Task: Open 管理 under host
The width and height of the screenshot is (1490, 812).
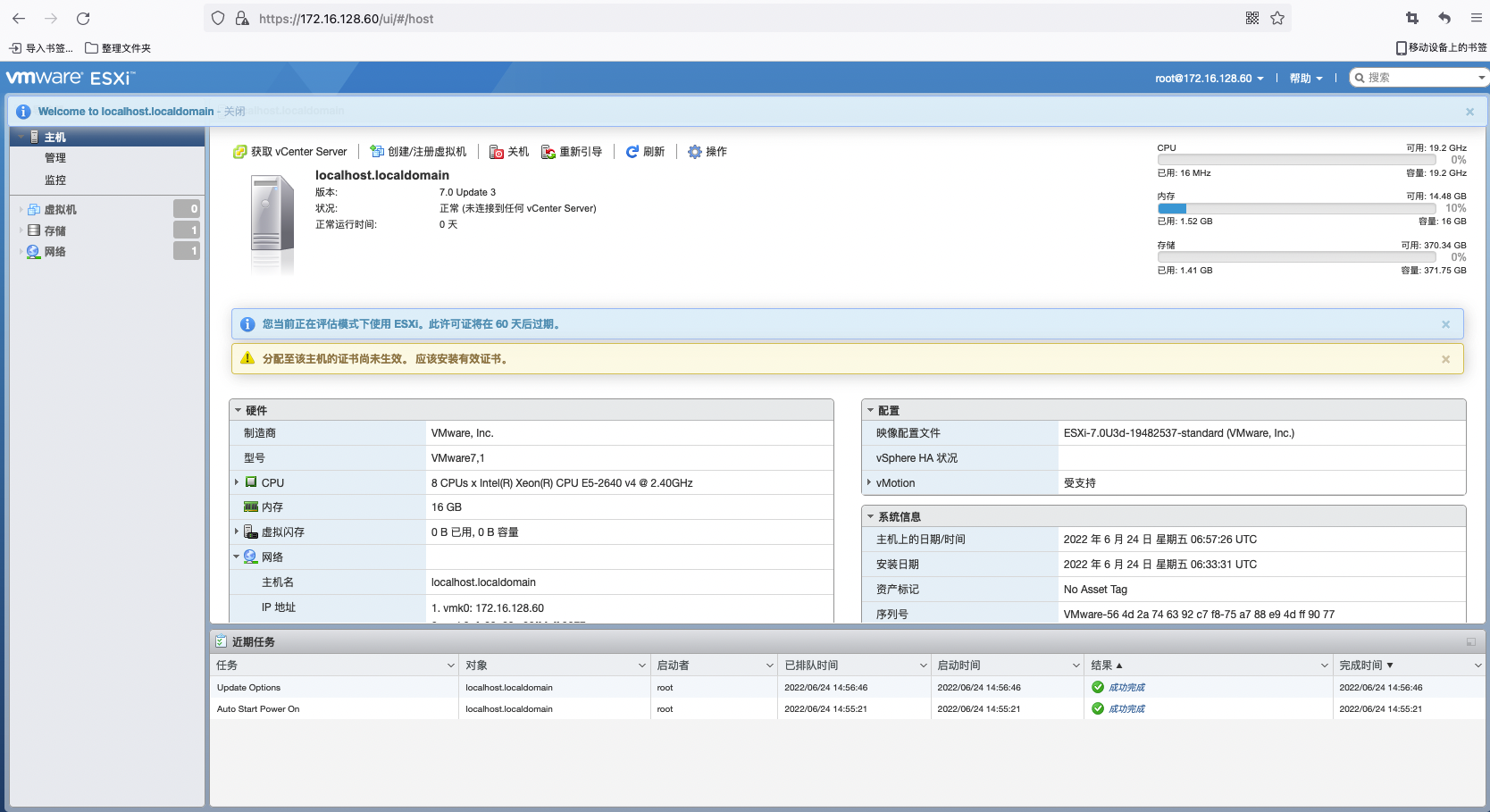Action: pos(55,158)
